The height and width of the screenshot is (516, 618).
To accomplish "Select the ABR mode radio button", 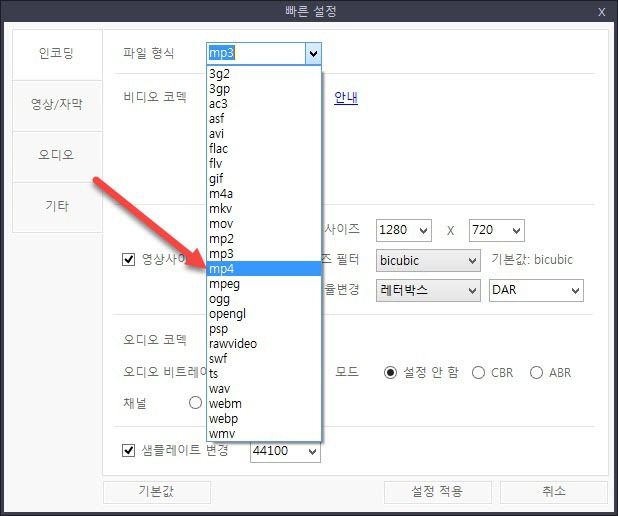I will pos(536,373).
